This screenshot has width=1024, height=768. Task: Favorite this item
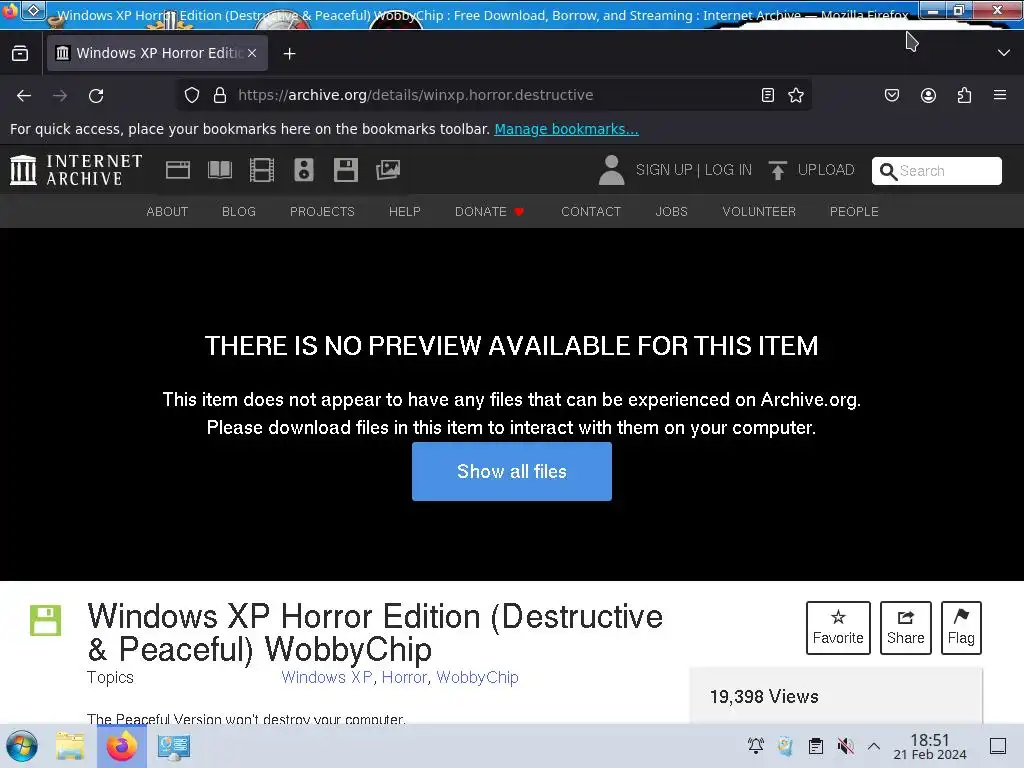tap(838, 628)
